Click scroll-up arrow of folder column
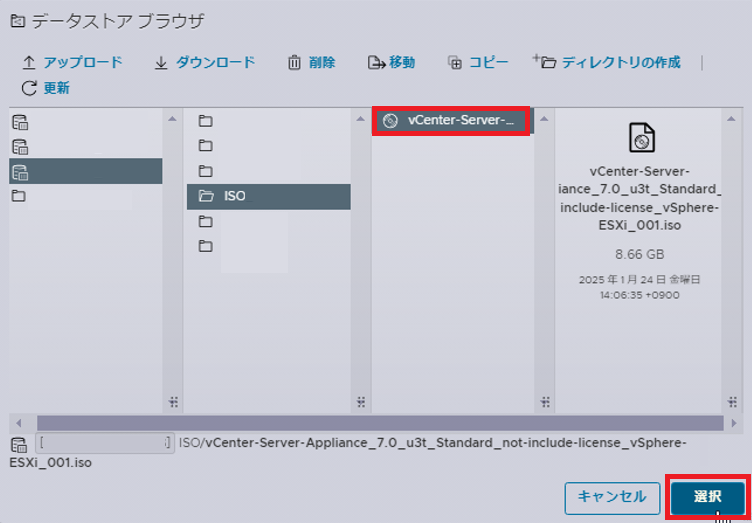Image resolution: width=752 pixels, height=523 pixels. 361,119
